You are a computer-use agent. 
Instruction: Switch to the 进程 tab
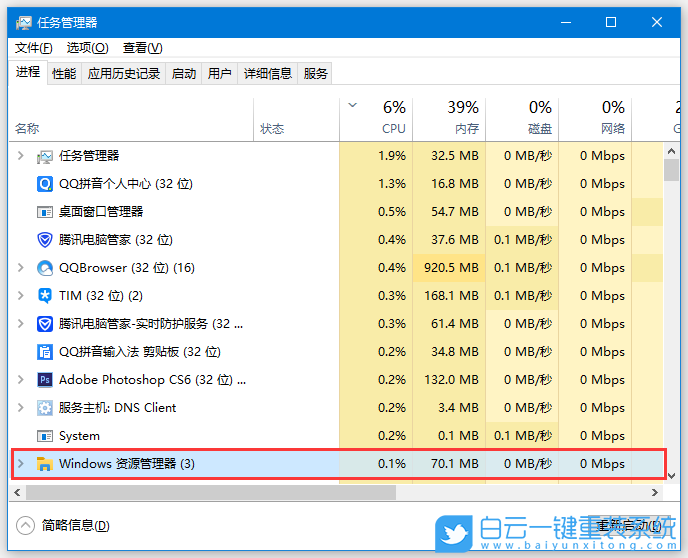pos(28,72)
